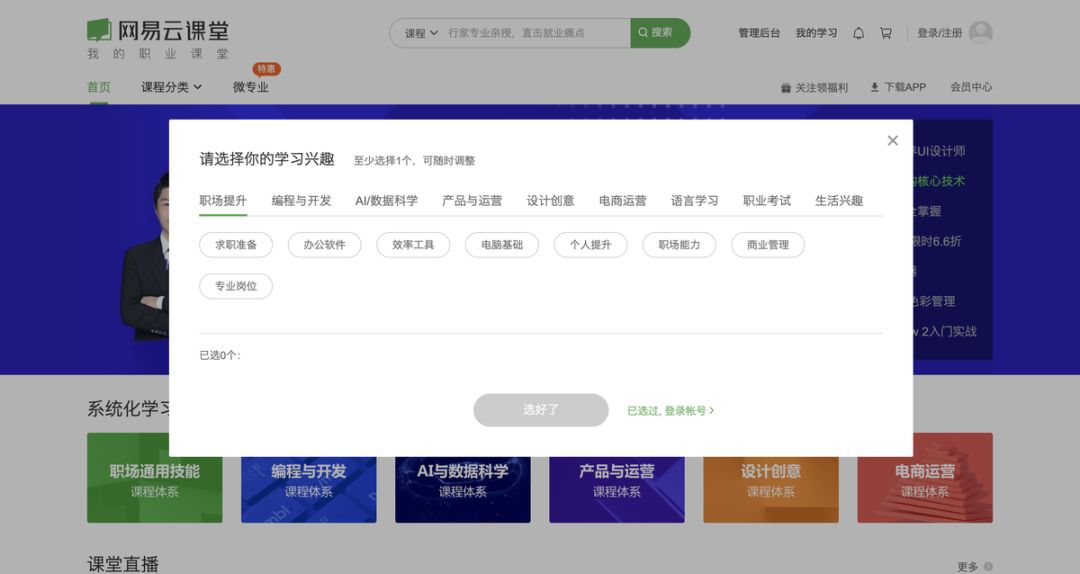Viewport: 1080px width, 574px height.
Task: Click the notification bell icon
Action: [858, 33]
